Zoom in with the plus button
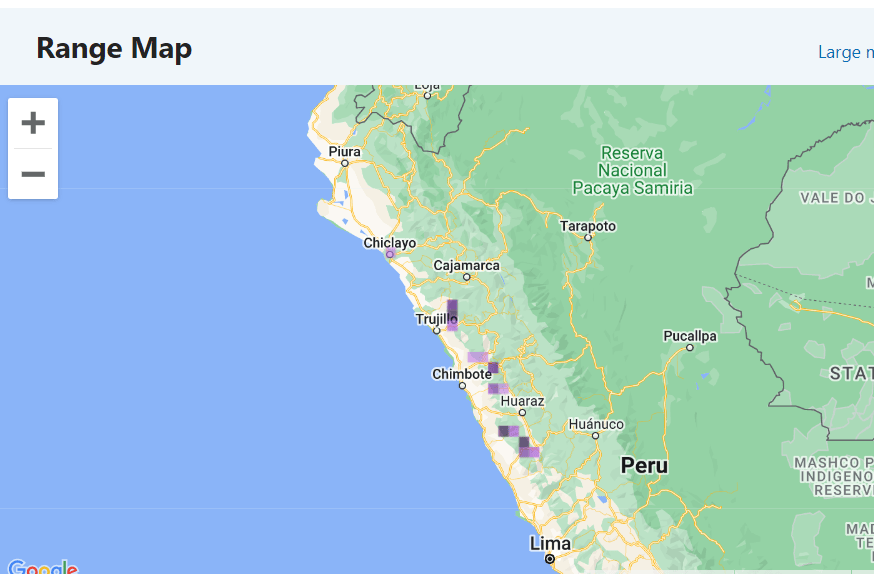This screenshot has width=874, height=574. (33, 123)
